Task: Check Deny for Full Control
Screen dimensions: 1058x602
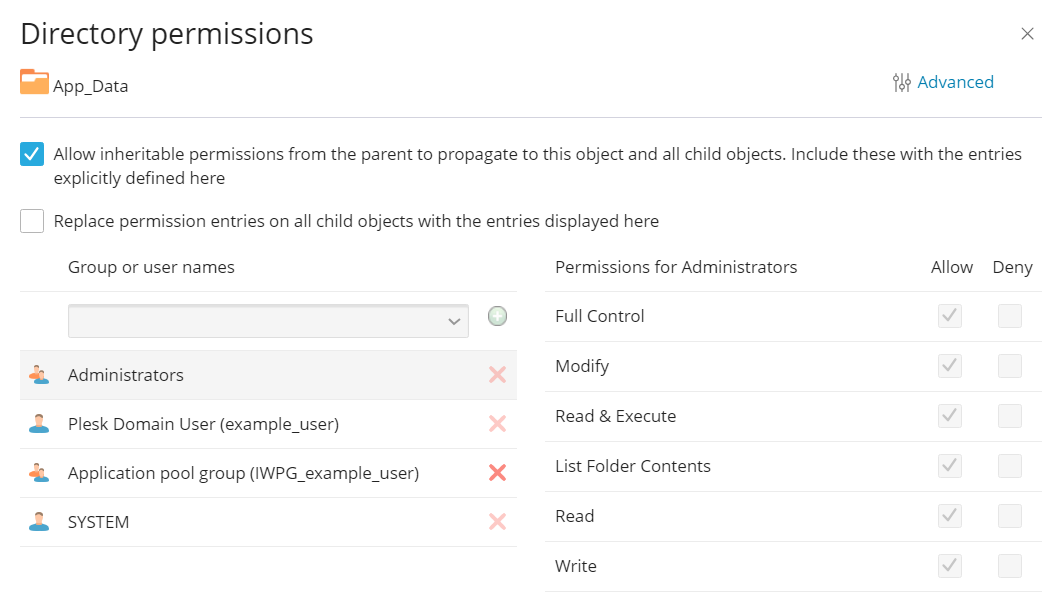Action: [1010, 315]
